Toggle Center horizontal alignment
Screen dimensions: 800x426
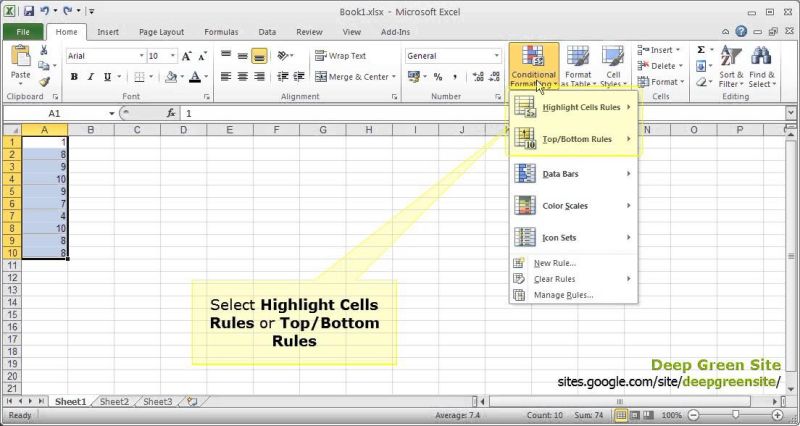[243, 77]
